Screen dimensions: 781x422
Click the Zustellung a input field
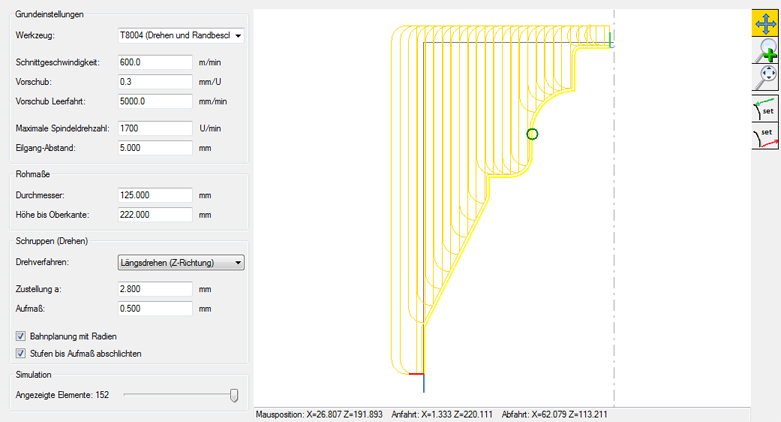154,289
